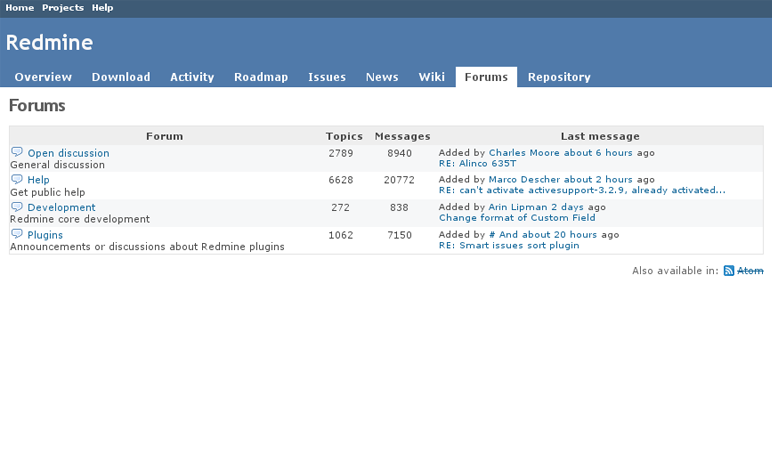Viewport: 772px width, 454px height.
Task: Click topics count 1062
Action: pos(341,235)
